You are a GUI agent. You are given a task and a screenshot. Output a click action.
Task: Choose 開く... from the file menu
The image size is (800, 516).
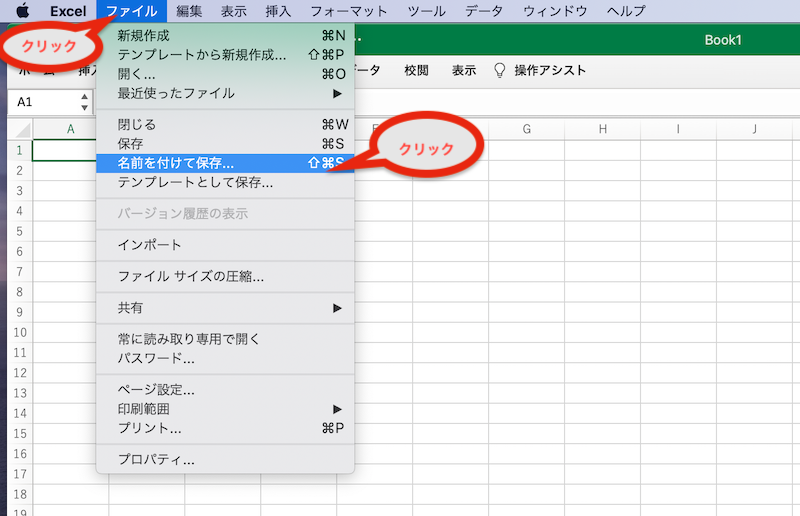tap(225, 74)
